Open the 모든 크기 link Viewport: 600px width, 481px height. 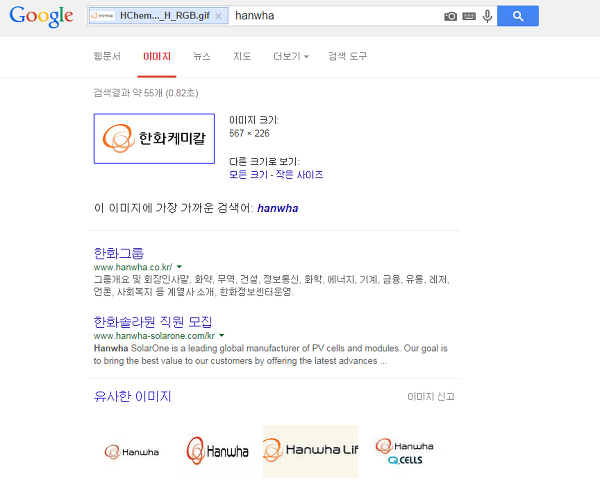[248, 174]
